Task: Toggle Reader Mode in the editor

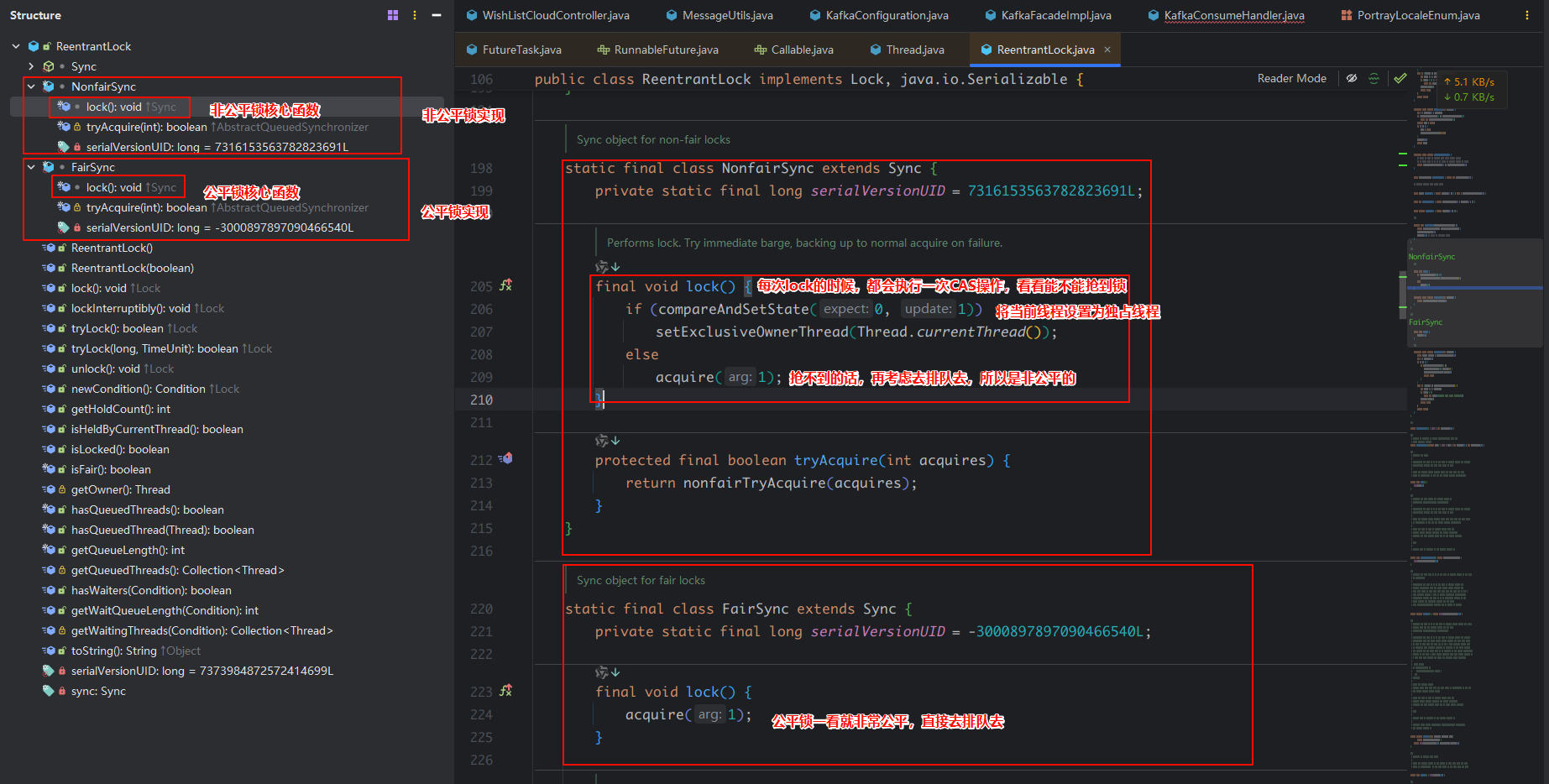Action: [x=1292, y=78]
